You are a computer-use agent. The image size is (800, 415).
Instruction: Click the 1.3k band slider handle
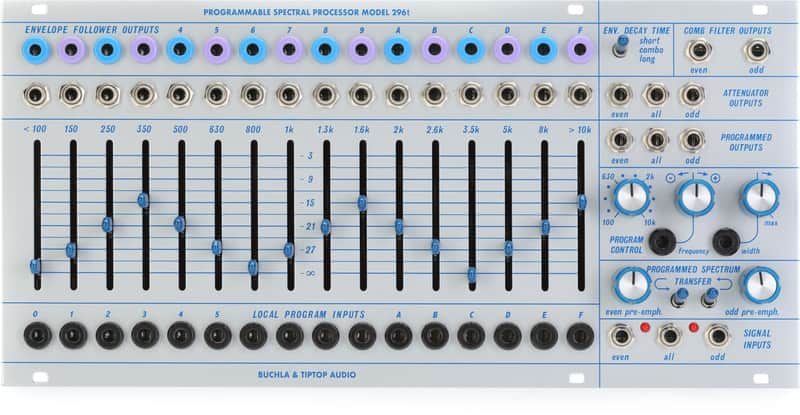click(x=326, y=226)
